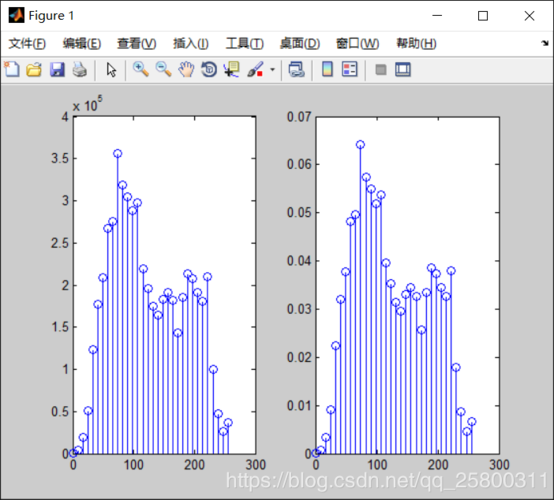Click the dock arrow at menu bar end

coord(544,43)
